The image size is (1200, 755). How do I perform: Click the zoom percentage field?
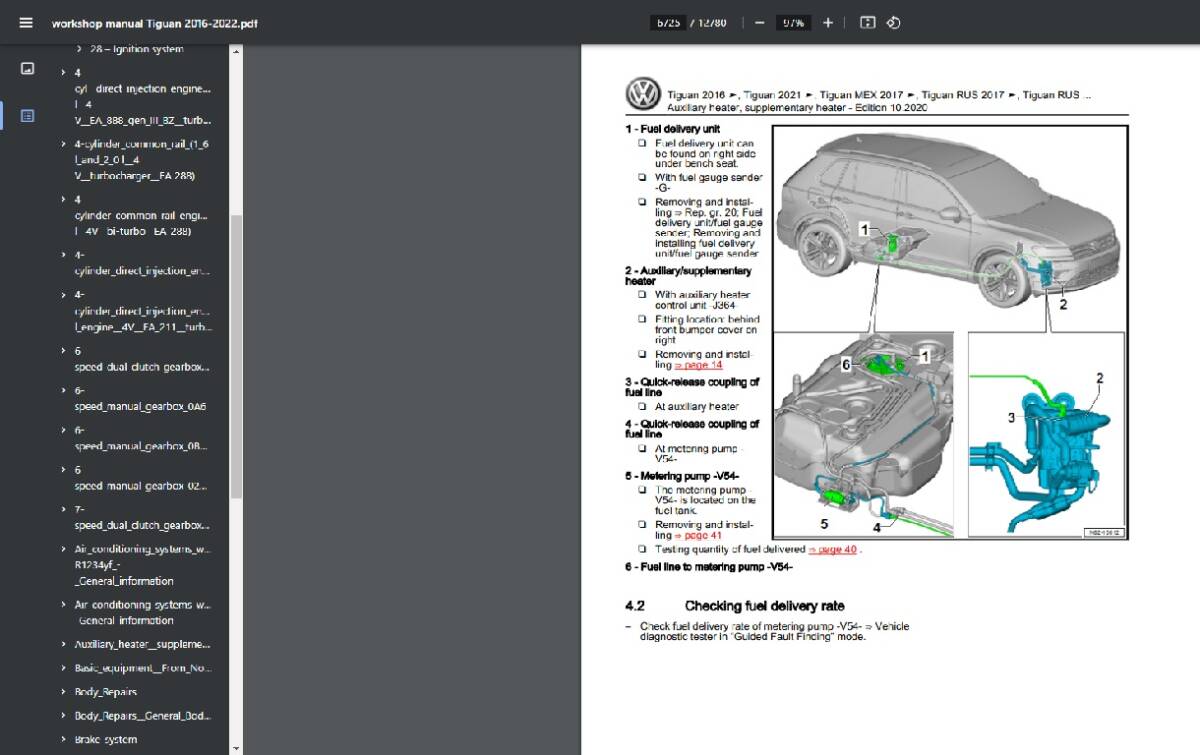pos(794,22)
